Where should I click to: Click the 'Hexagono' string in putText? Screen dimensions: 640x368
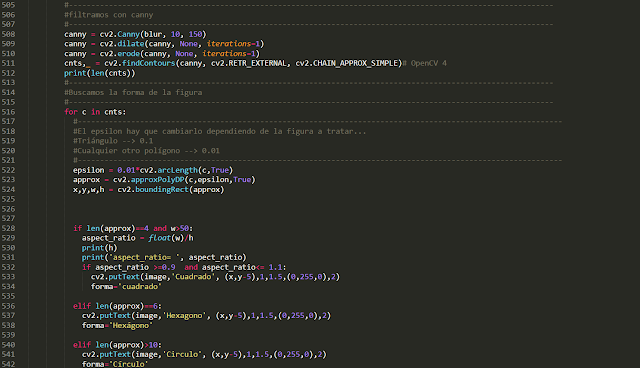tap(184, 316)
